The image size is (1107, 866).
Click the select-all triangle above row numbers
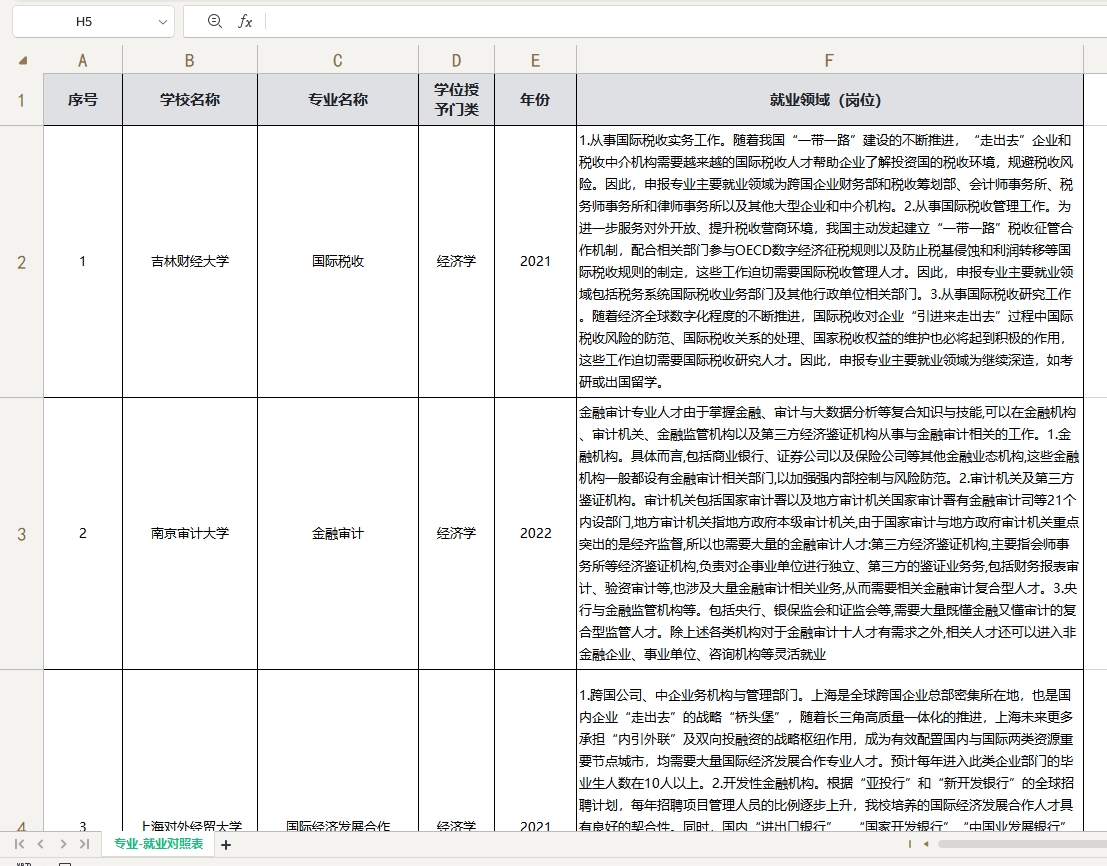click(22, 60)
